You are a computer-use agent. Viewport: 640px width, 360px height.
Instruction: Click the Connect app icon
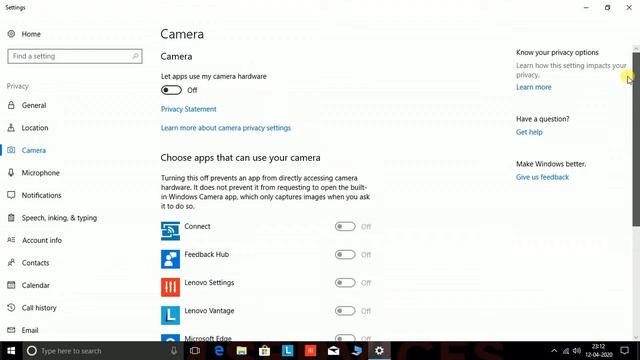[170, 231]
